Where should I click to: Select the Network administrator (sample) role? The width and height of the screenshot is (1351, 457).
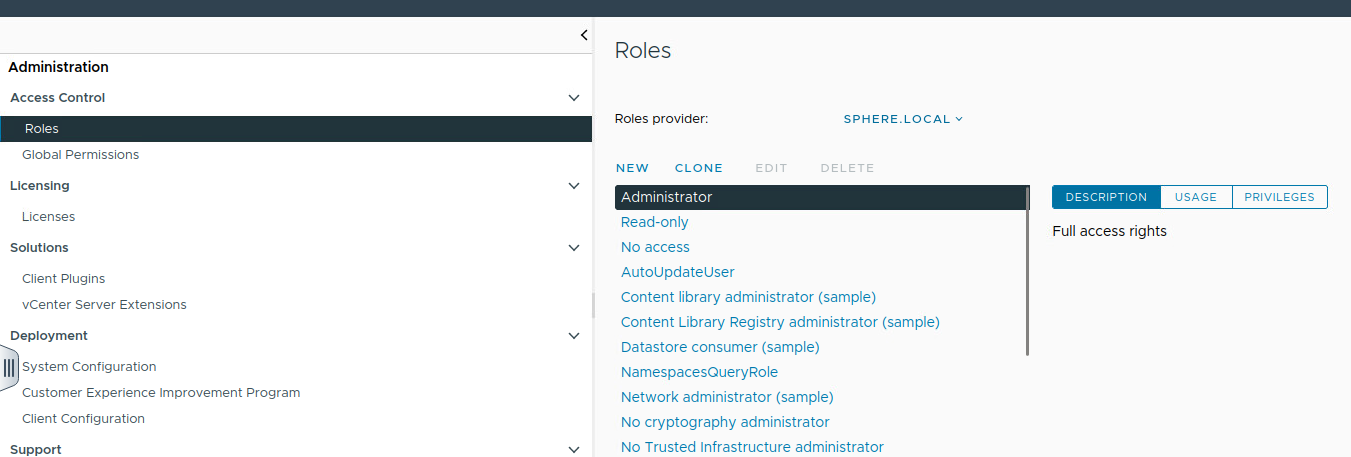click(726, 397)
